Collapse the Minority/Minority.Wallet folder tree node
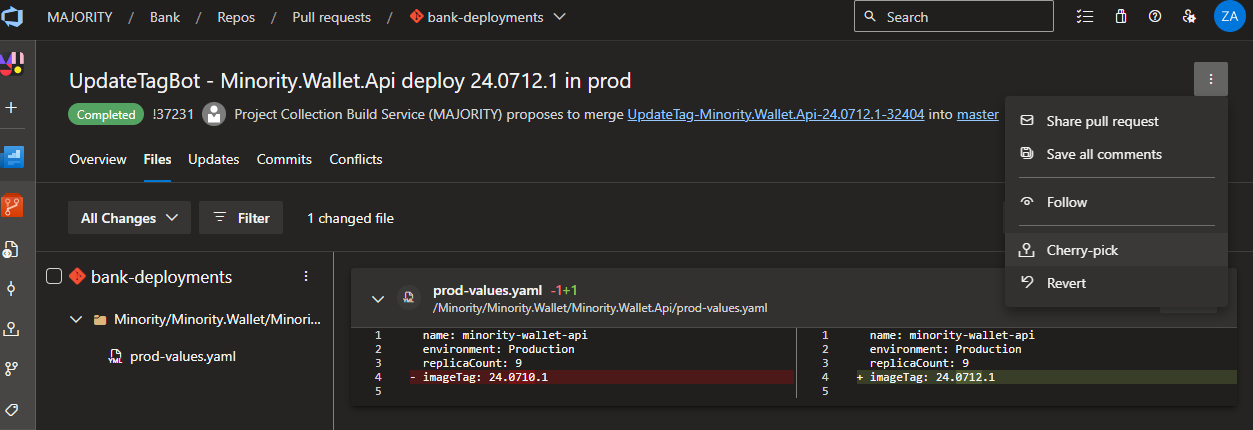Screen dimensions: 1253x430 [x=76, y=320]
